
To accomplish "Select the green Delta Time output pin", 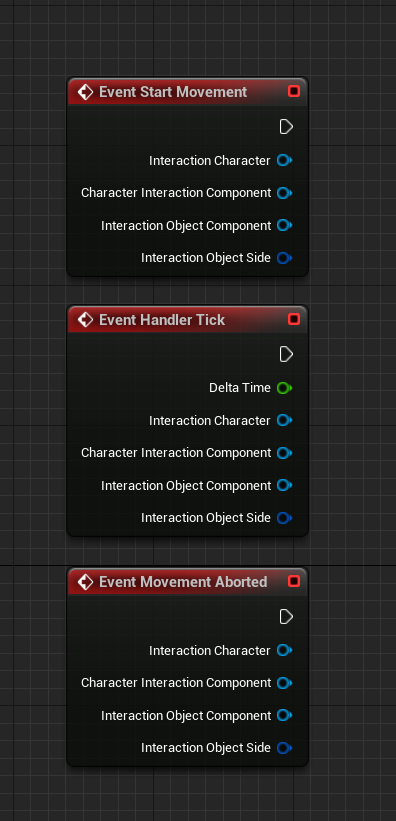I will pos(284,388).
